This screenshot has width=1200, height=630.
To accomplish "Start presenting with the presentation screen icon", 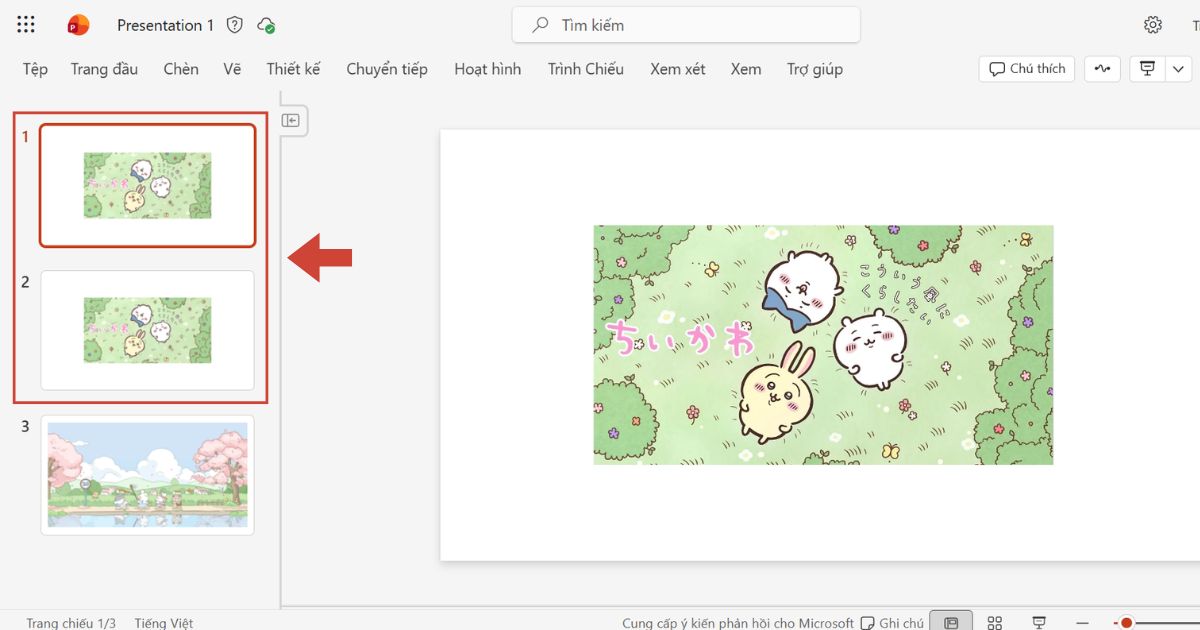I will point(1148,69).
